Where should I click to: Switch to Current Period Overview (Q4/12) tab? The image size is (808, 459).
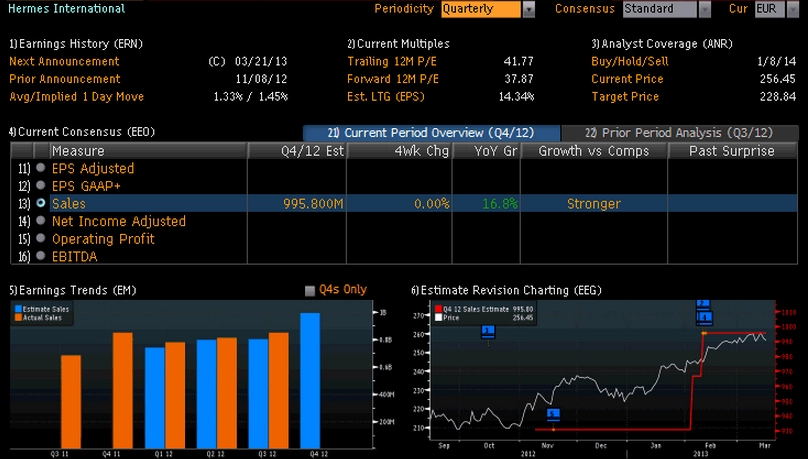pos(431,133)
